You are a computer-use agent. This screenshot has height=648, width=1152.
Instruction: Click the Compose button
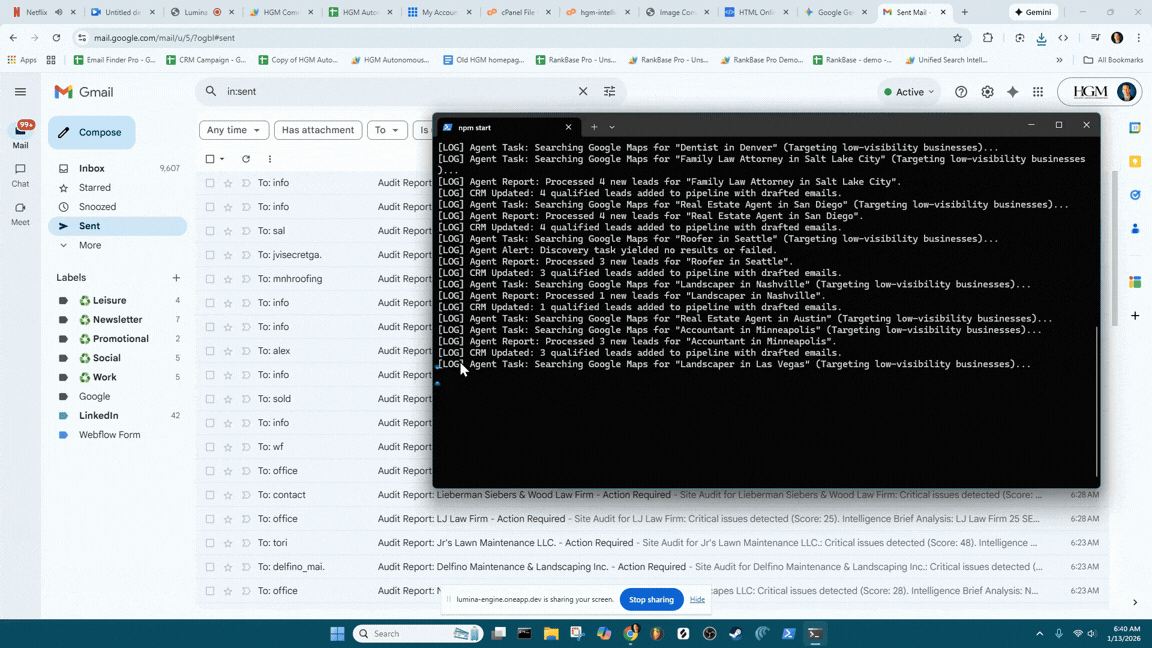91,132
